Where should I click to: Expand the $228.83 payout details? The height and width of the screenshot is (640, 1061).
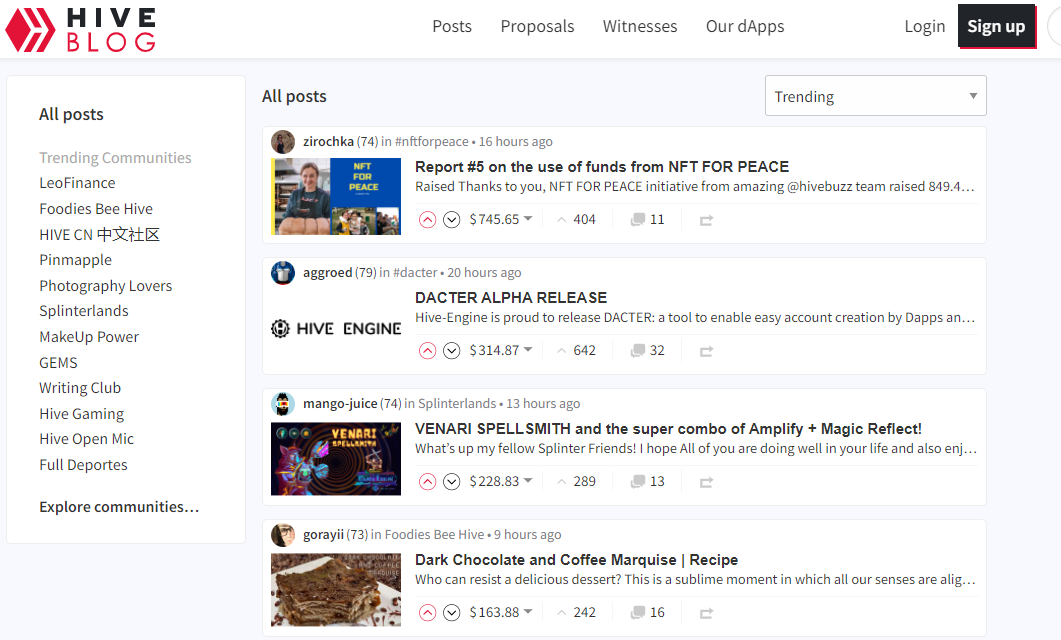501,481
